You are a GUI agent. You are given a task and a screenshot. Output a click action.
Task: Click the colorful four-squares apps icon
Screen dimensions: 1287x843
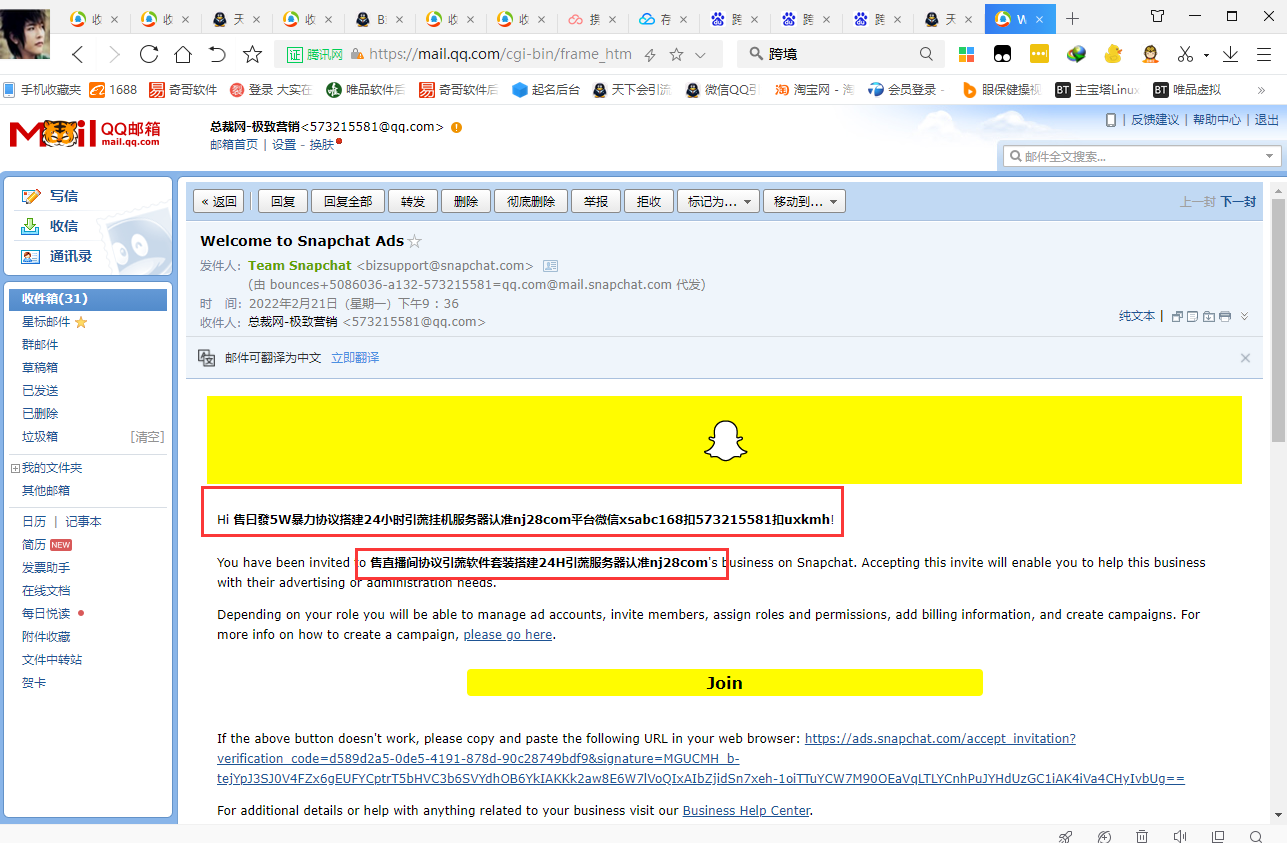pyautogui.click(x=966, y=54)
